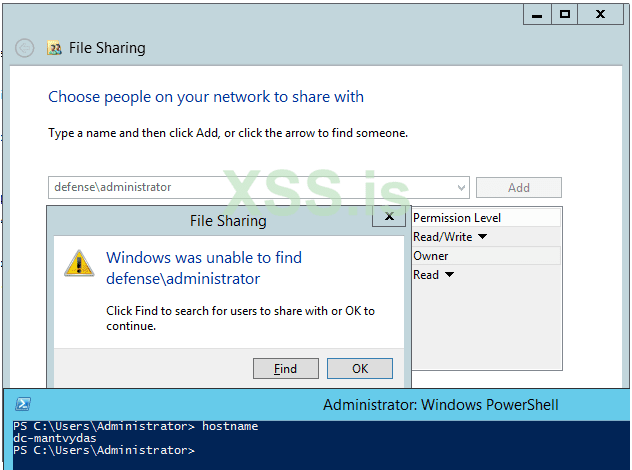
Task: Click the back arrow in File Sharing
Action: coord(24,48)
